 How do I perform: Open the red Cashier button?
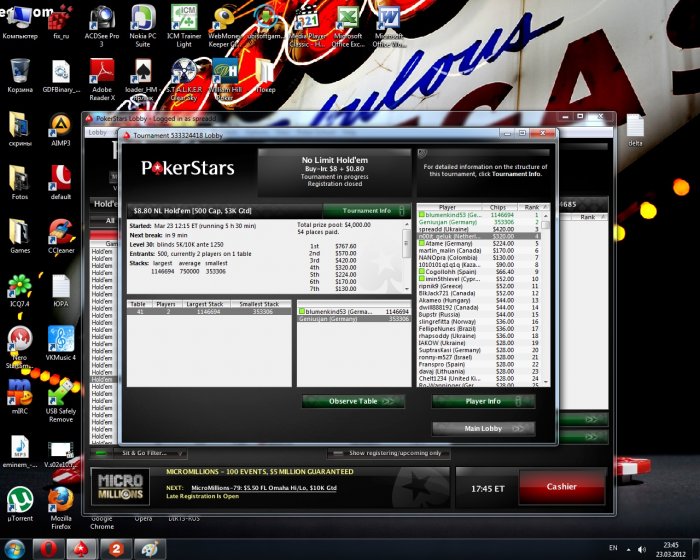click(562, 487)
